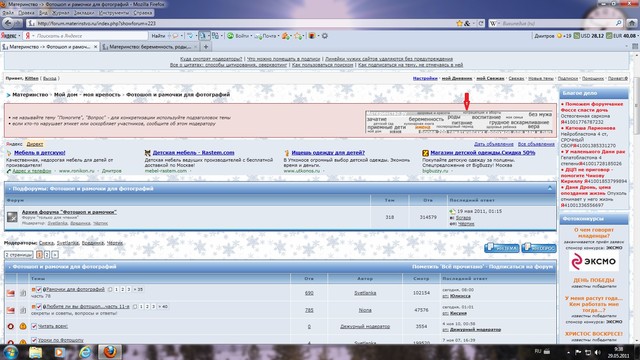
Task: Click the Firefox icon on the taskbar
Action: [x=109, y=352]
